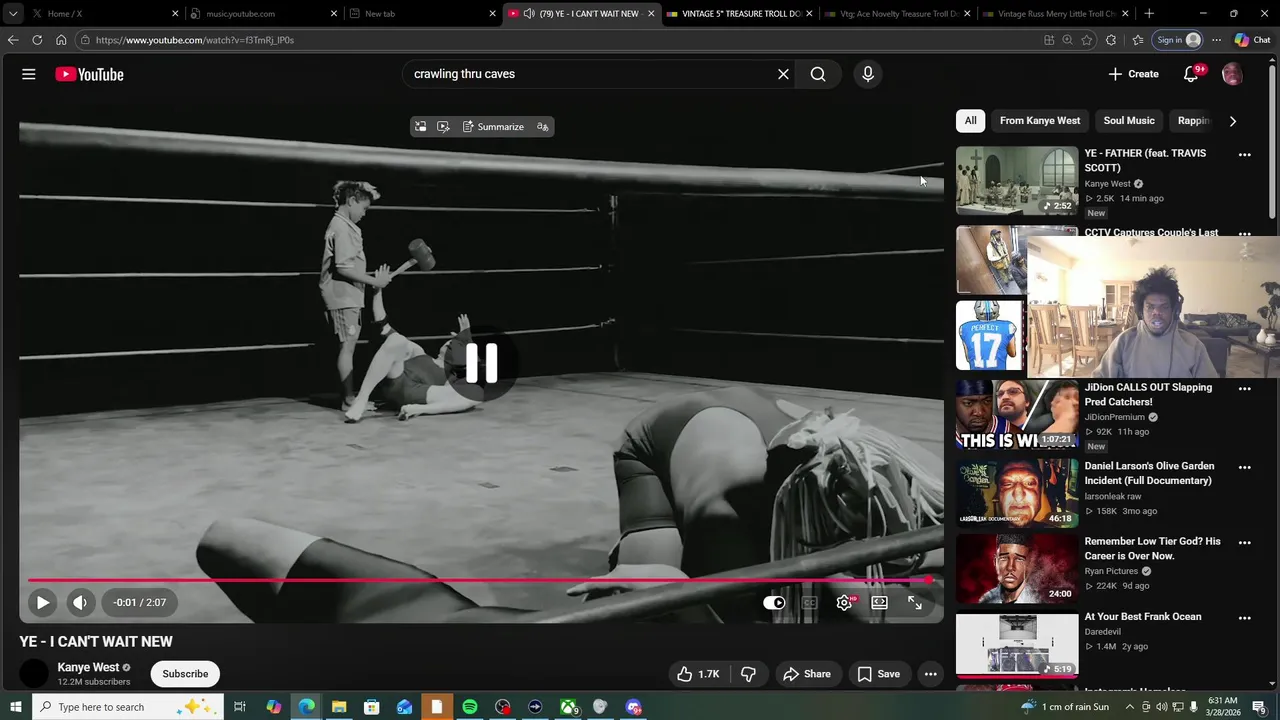The image size is (1280, 720).
Task: Refresh the page
Action: [37, 40]
